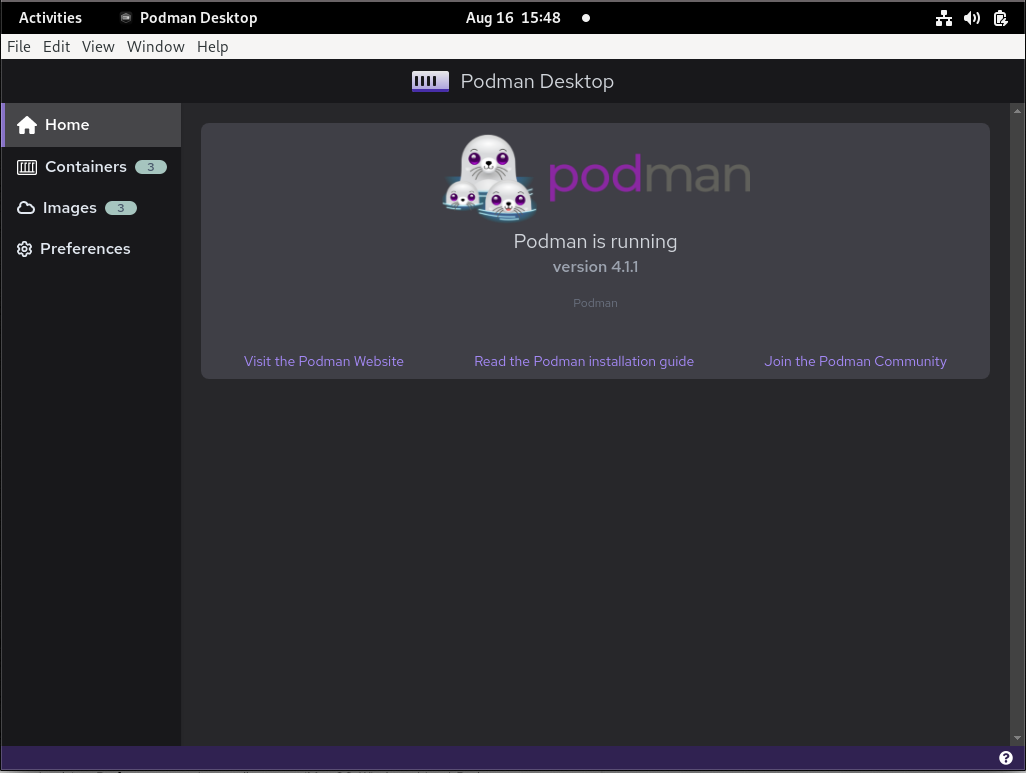Open the File menu
Image resolution: width=1026 pixels, height=773 pixels.
[x=19, y=46]
